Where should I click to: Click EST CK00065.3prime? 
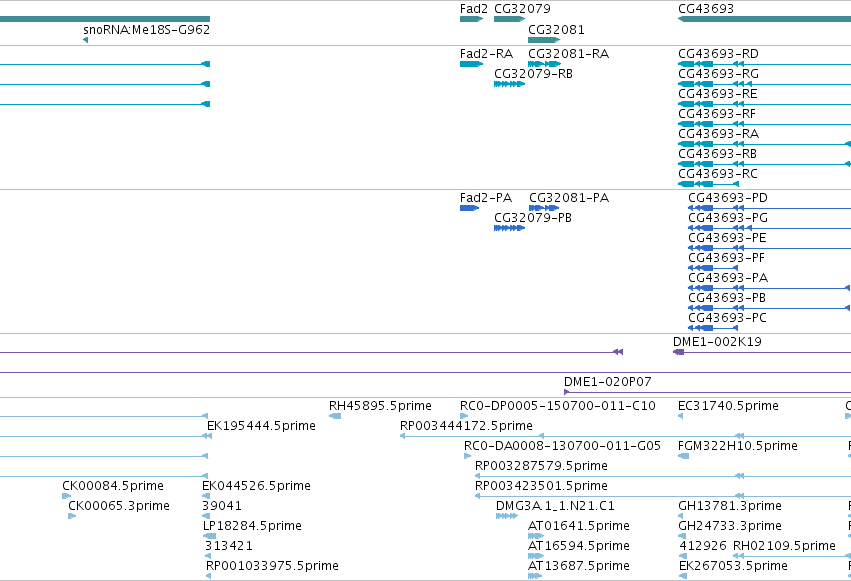119,506
